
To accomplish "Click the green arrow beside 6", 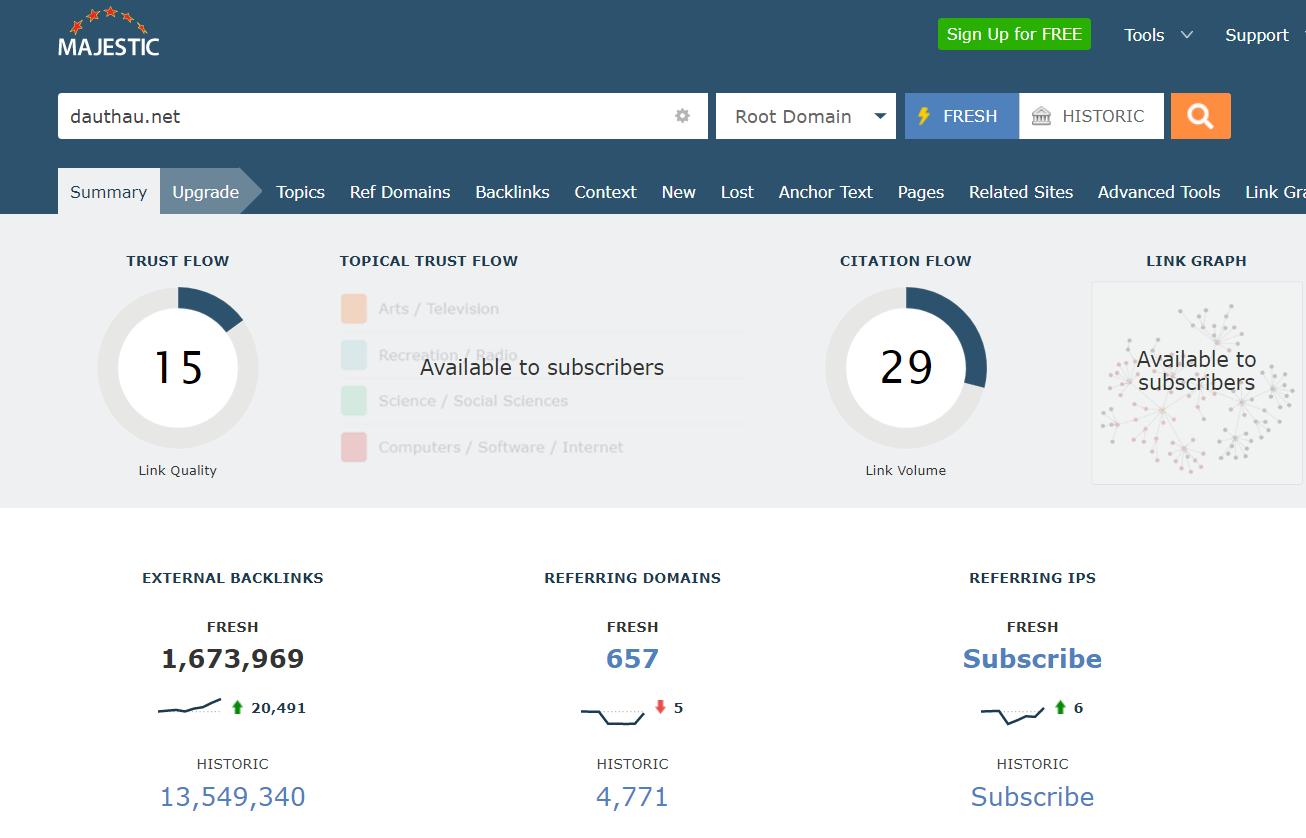I will pyautogui.click(x=1060, y=707).
